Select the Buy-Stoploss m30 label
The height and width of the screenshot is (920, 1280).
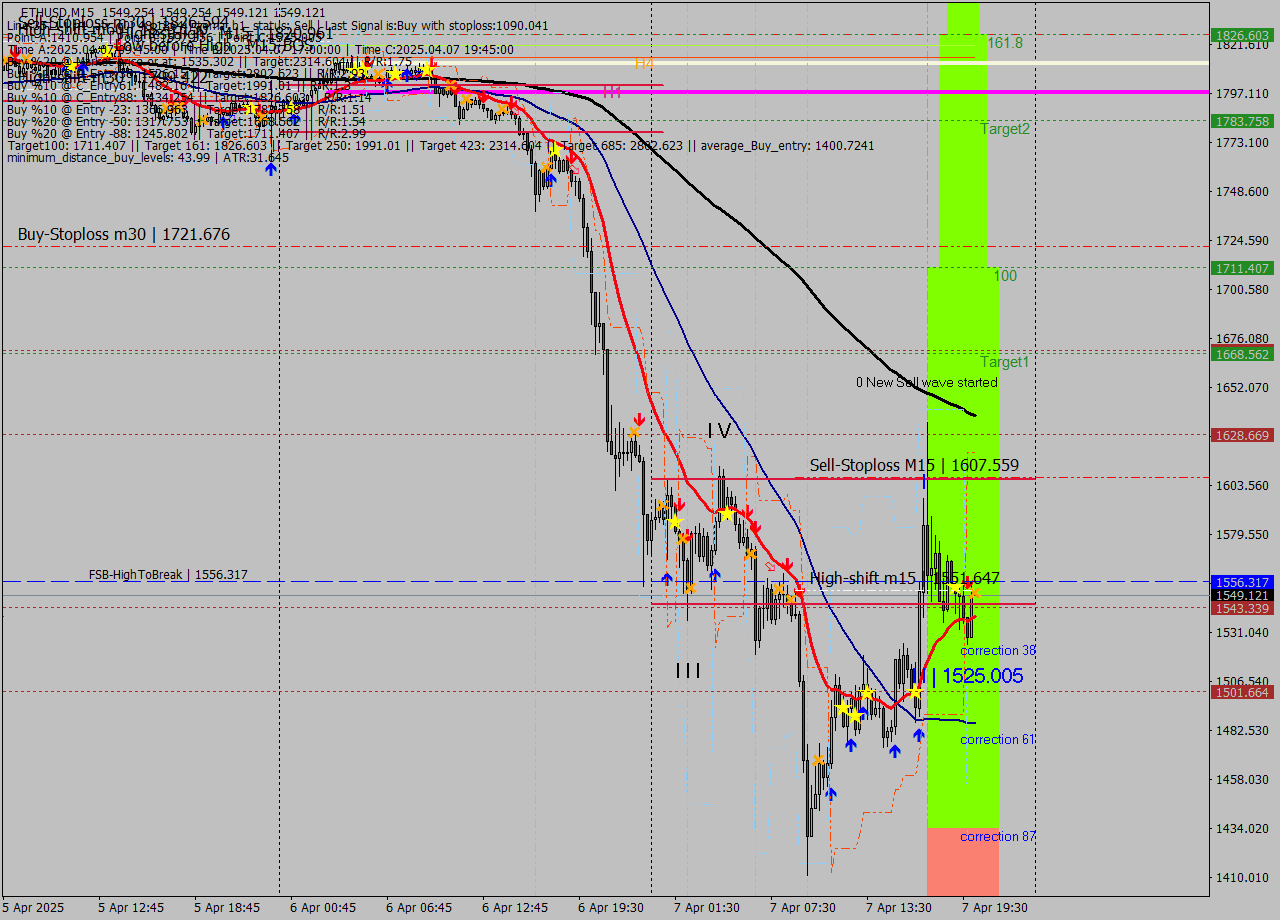124,235
